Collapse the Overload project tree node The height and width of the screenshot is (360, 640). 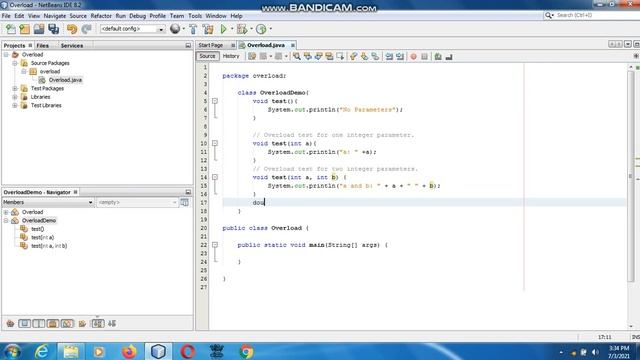6,55
